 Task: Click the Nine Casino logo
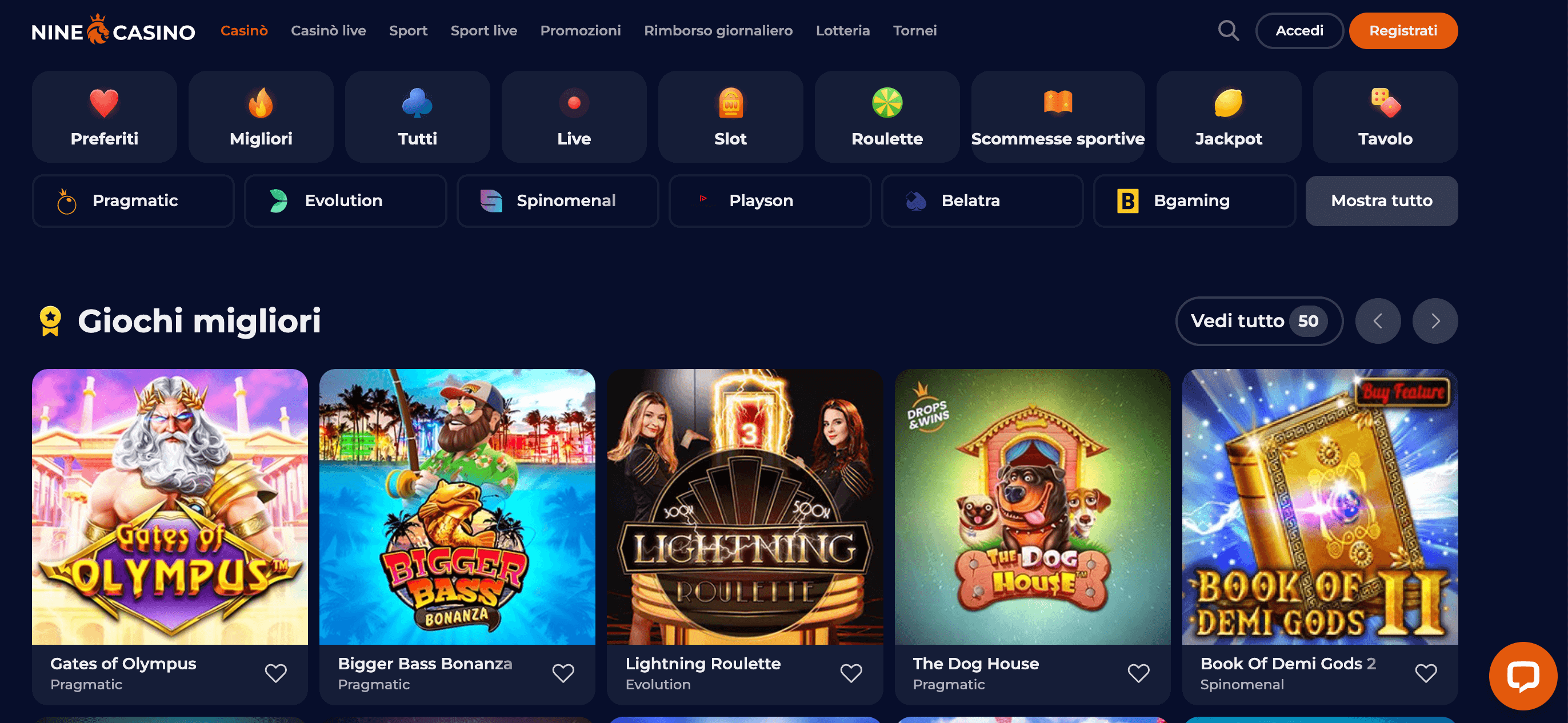113,30
